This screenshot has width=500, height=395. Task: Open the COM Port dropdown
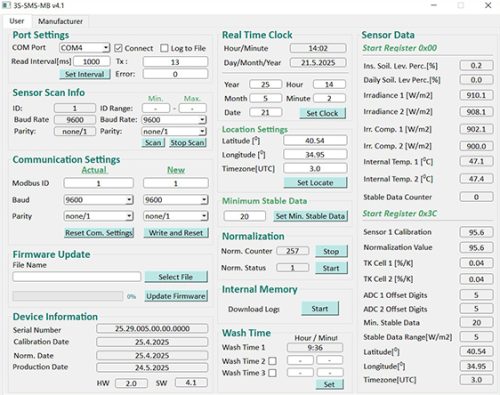click(85, 48)
